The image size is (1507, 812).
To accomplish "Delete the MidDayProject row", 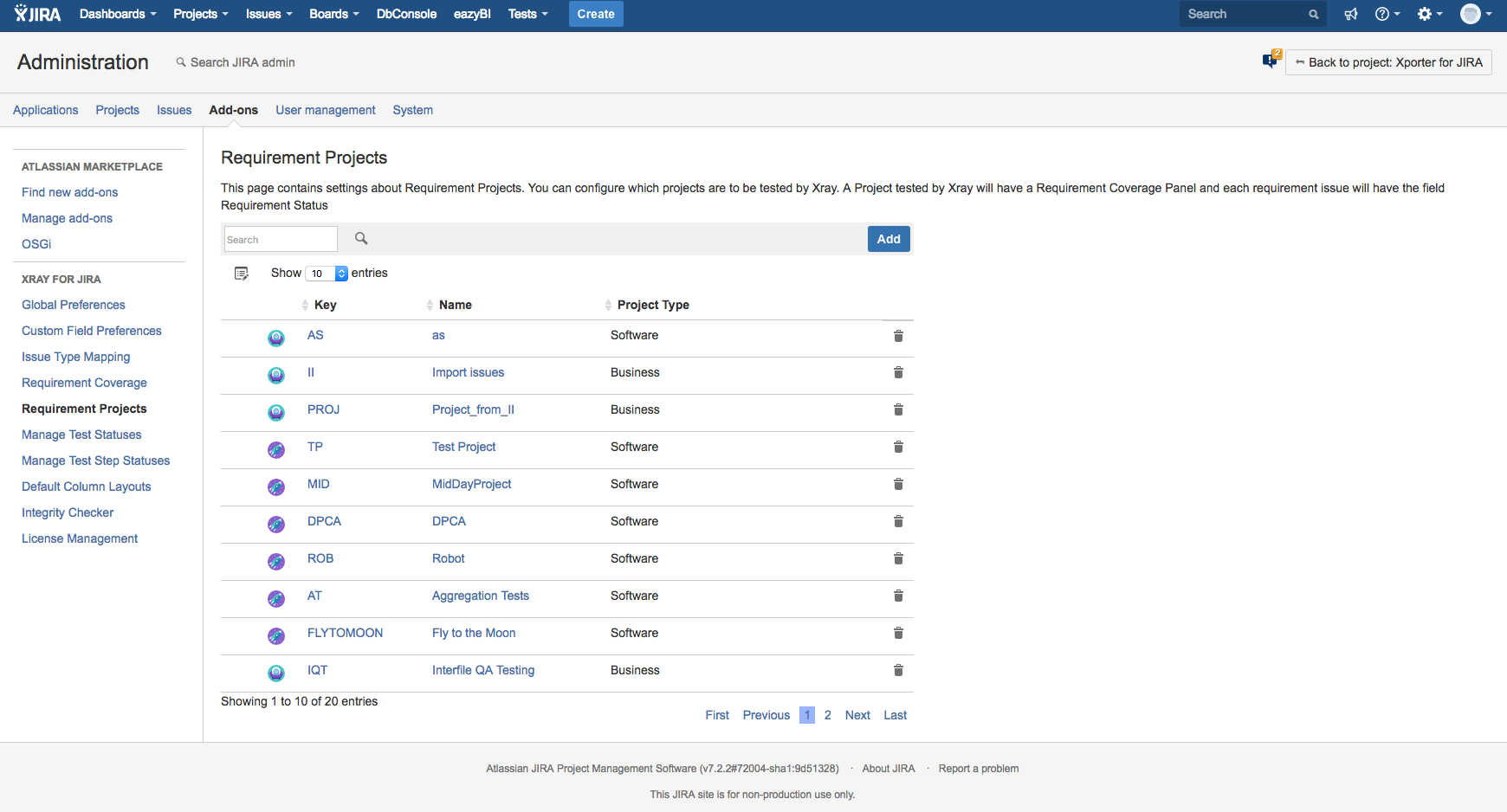I will [898, 484].
